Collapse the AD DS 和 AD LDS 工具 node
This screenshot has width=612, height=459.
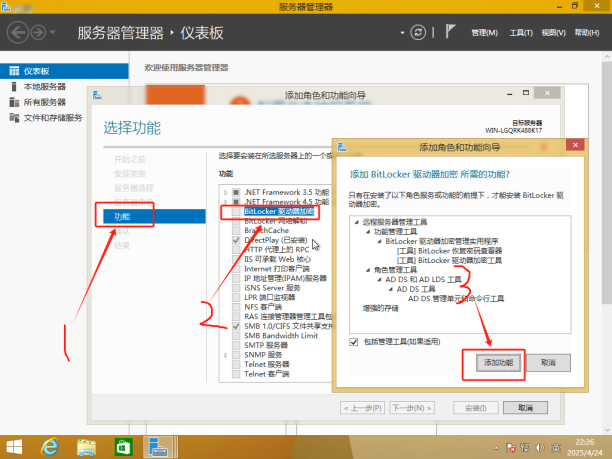tap(379, 279)
